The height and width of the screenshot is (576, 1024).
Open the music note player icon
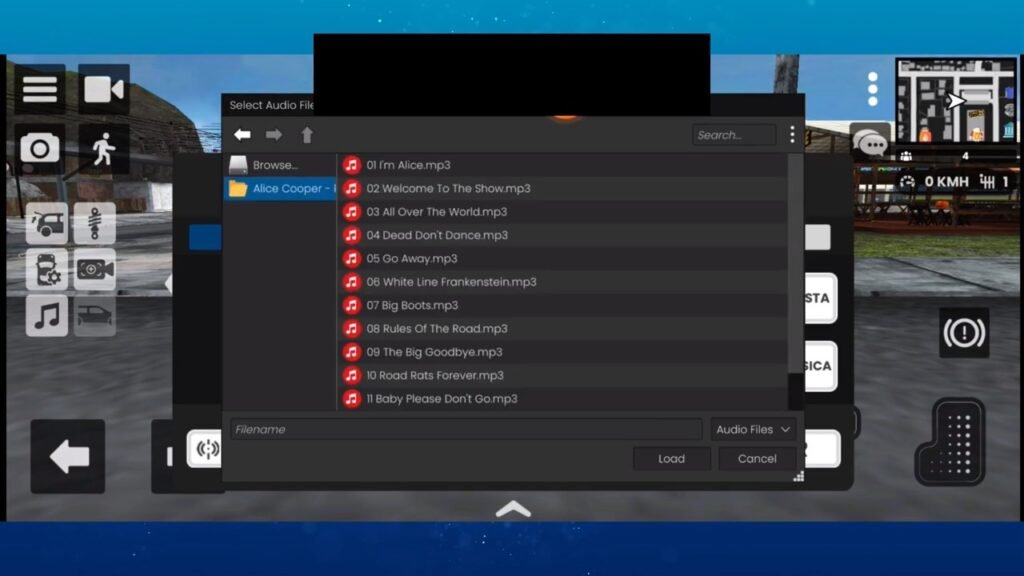[x=46, y=315]
